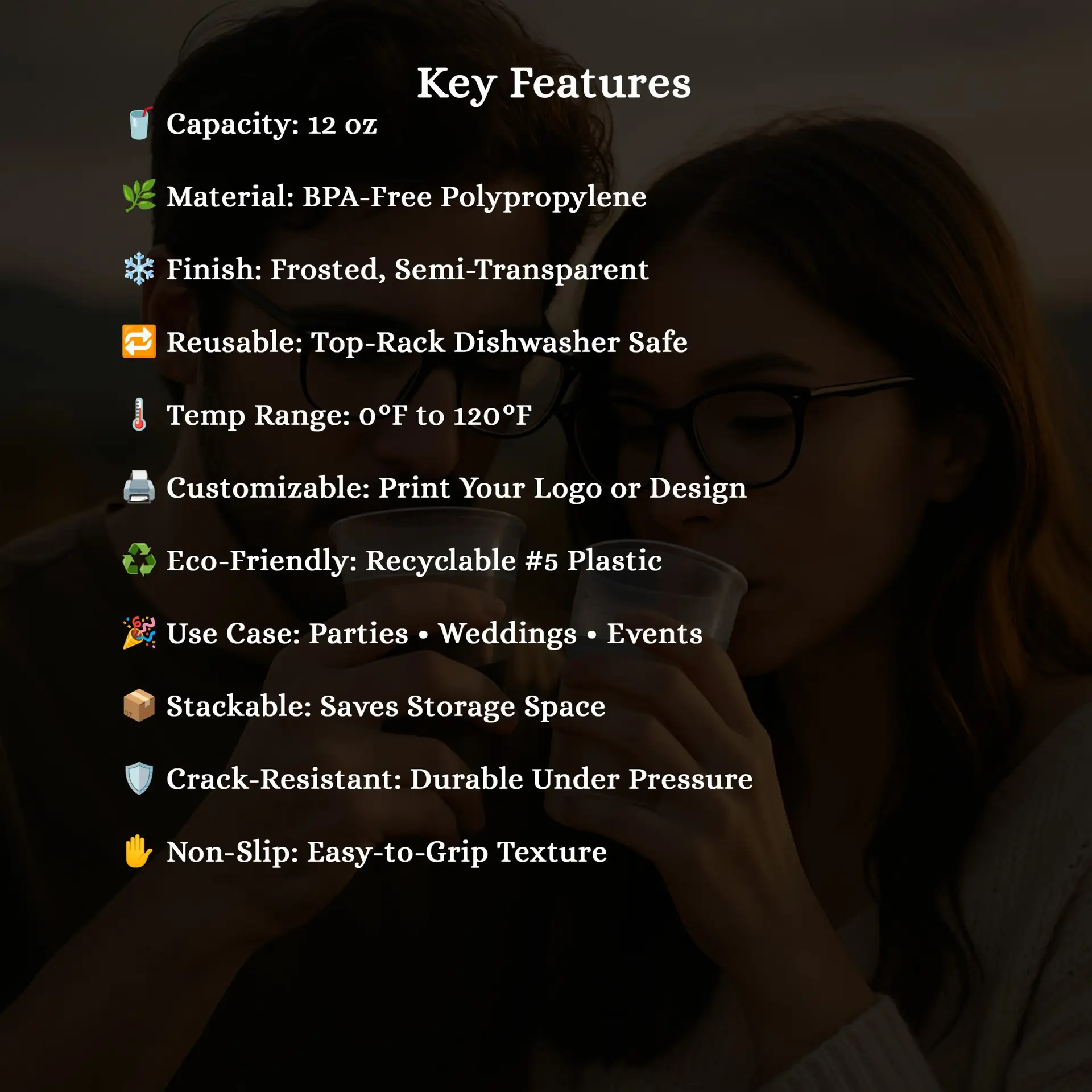Click the thermometer Temp Range icon
The height and width of the screenshot is (1092, 1092).
pyautogui.click(x=139, y=415)
